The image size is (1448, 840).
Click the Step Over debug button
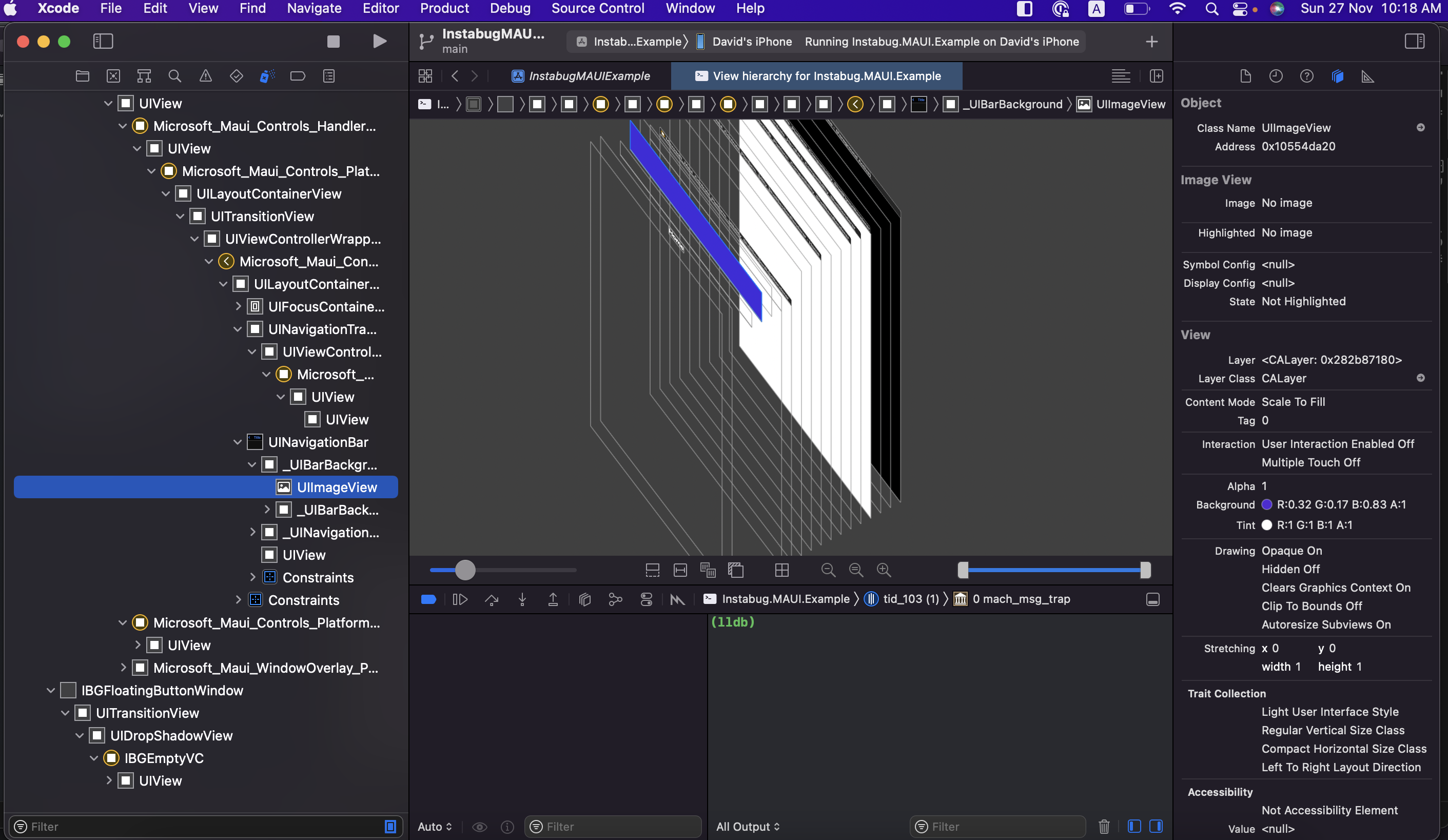point(491,599)
